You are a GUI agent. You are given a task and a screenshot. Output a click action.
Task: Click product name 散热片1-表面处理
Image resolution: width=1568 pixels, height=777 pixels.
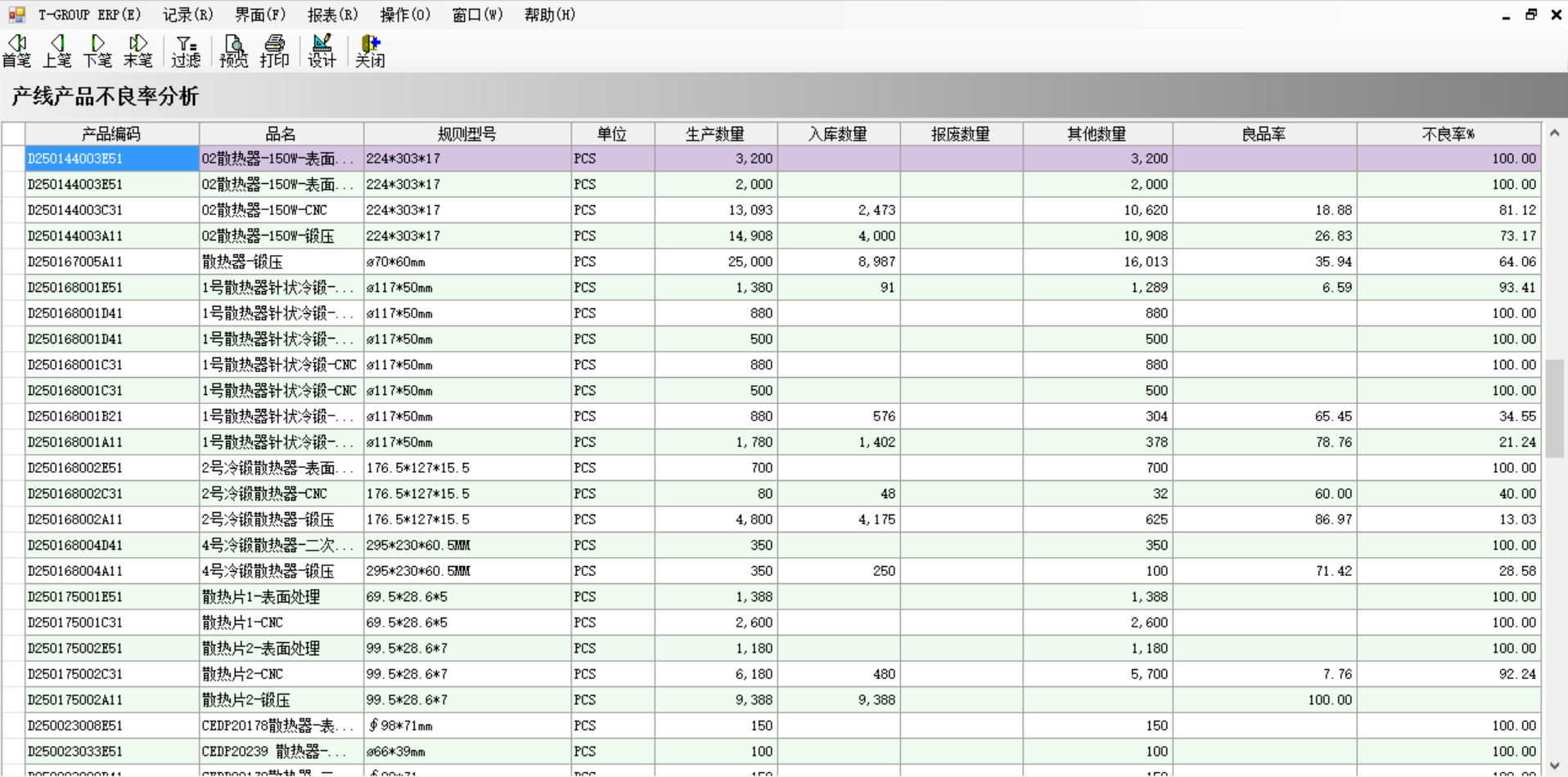click(282, 597)
